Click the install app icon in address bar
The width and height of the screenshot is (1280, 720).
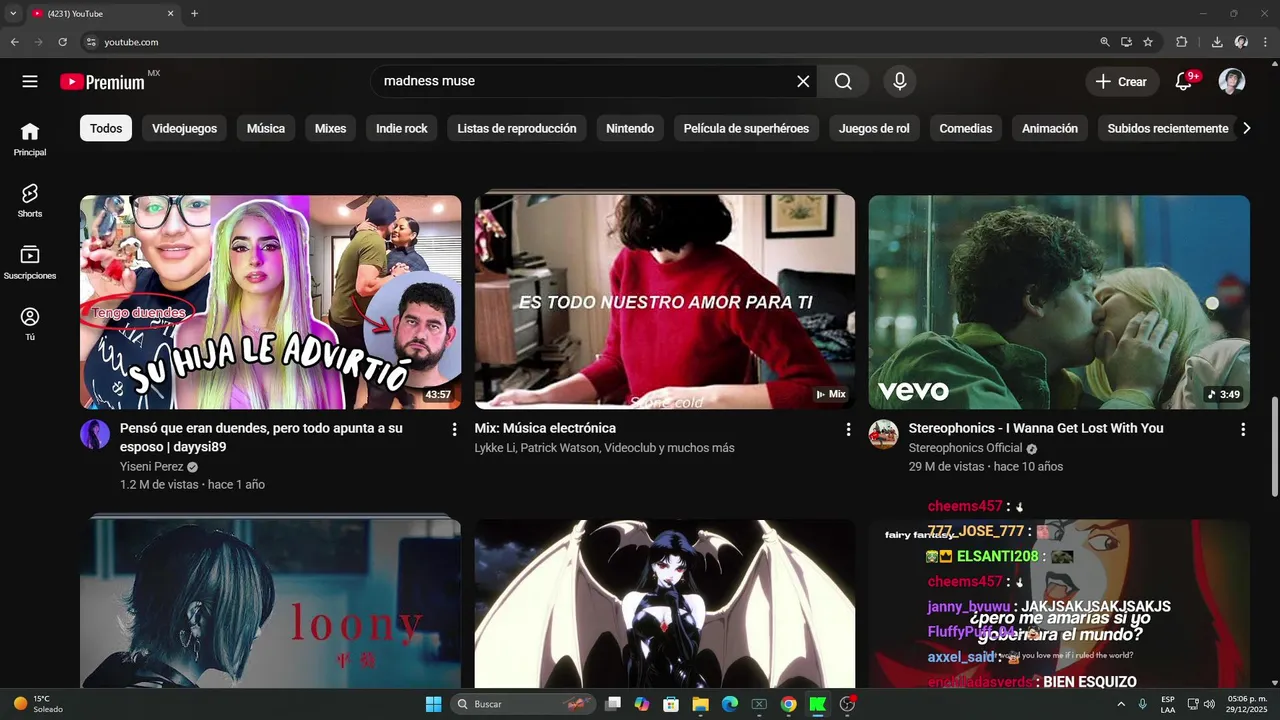click(x=1126, y=42)
